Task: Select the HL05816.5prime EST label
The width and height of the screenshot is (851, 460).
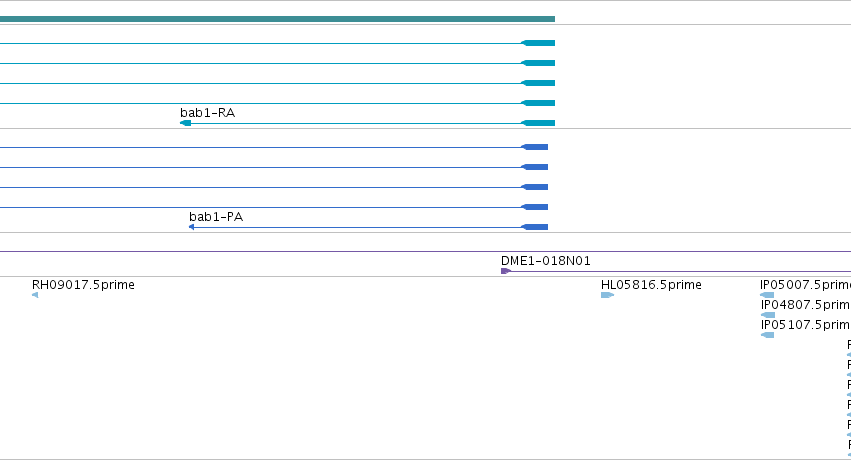Action: tap(651, 285)
